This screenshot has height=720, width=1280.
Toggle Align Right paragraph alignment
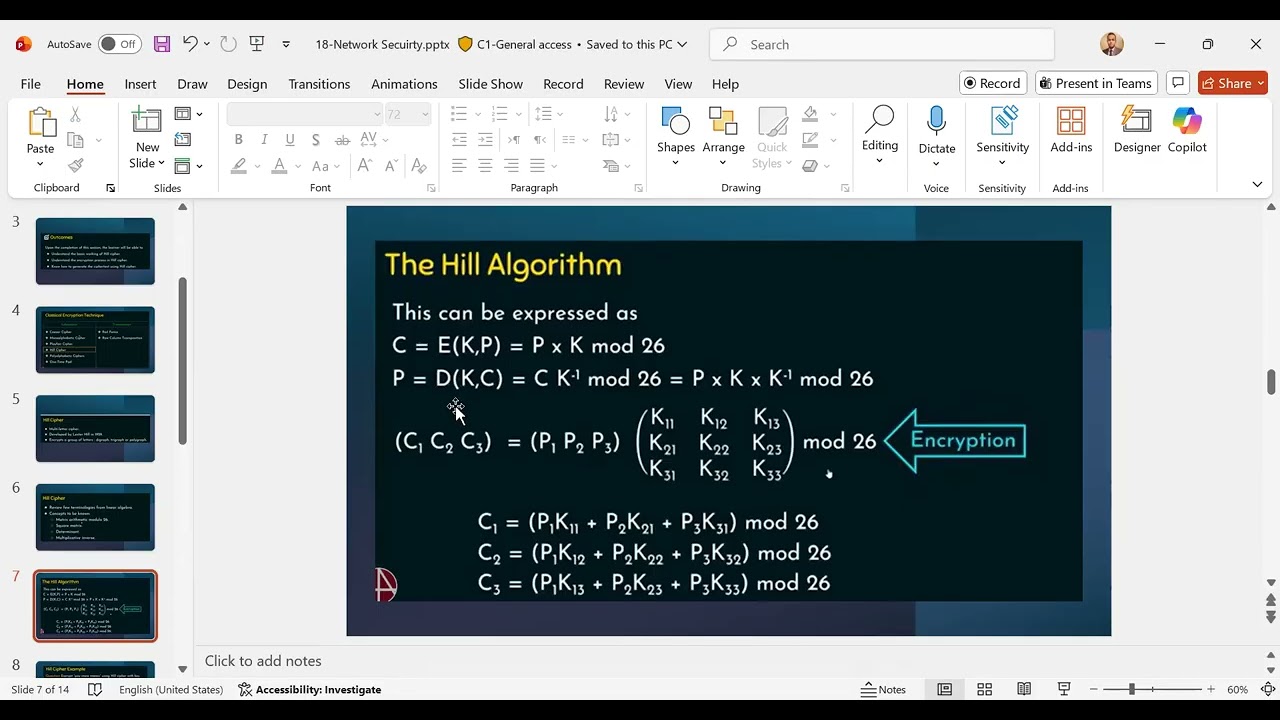(511, 166)
